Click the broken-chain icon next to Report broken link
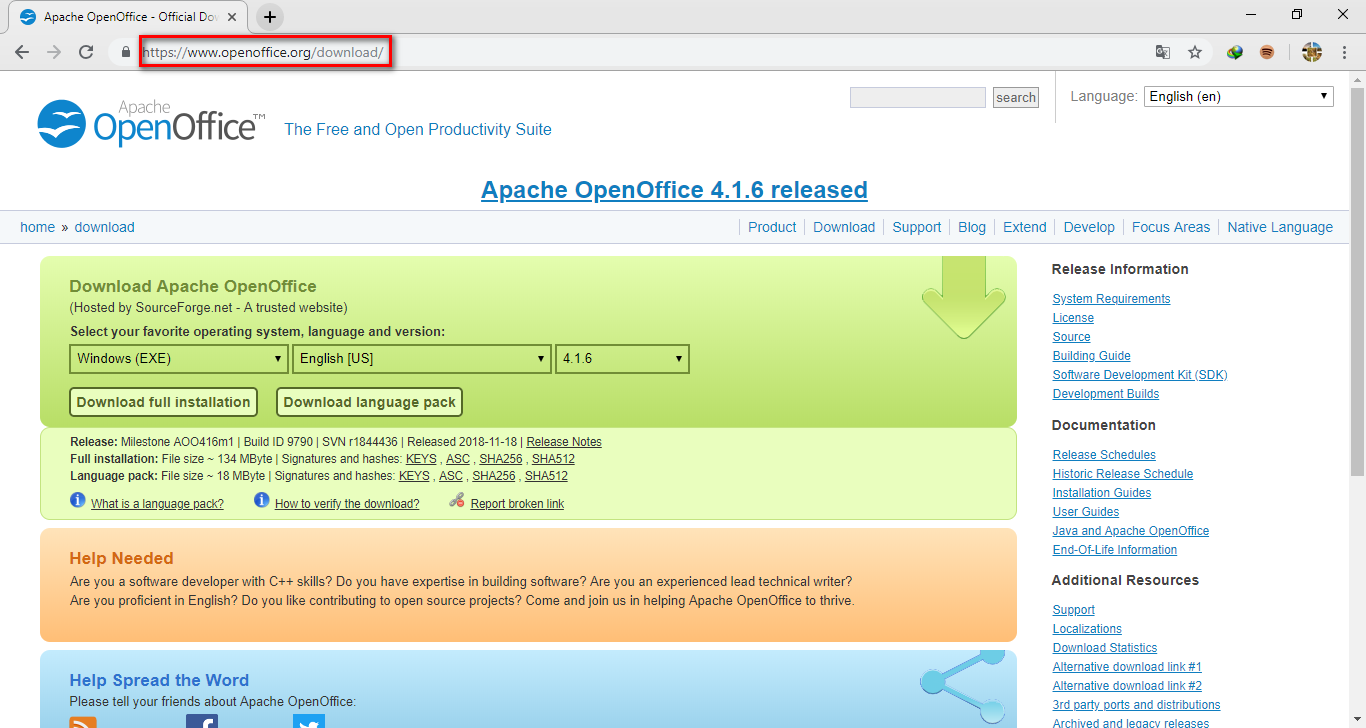Viewport: 1366px width, 728px height. tap(455, 501)
